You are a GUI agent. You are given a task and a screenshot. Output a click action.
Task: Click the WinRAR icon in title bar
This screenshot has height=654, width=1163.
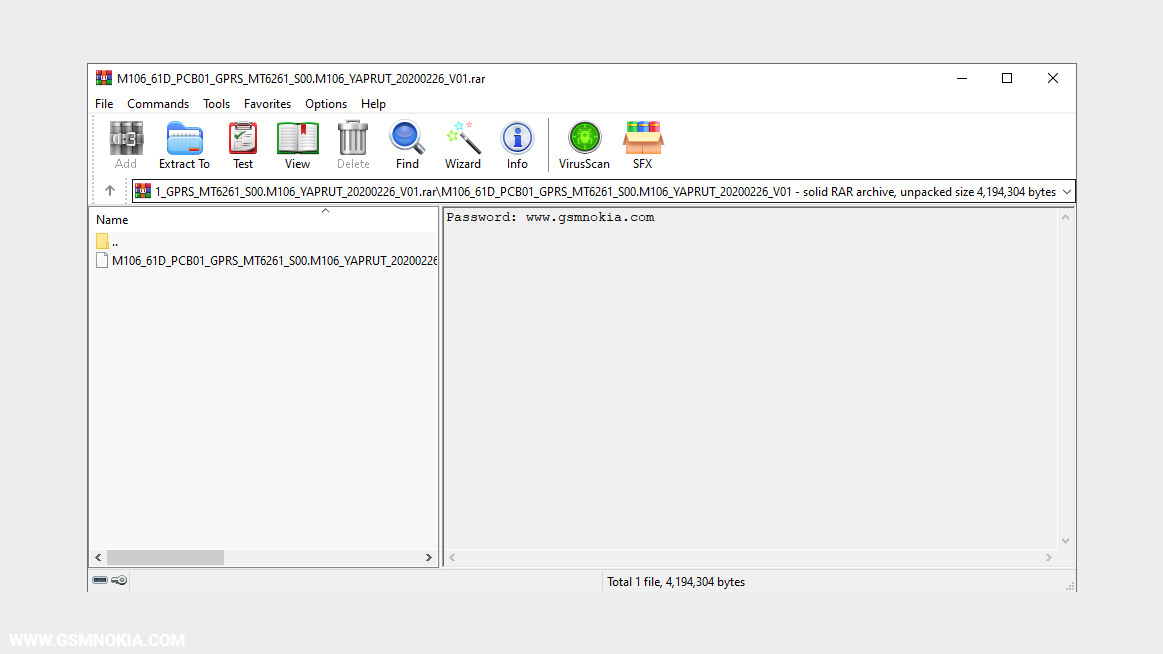coord(104,78)
